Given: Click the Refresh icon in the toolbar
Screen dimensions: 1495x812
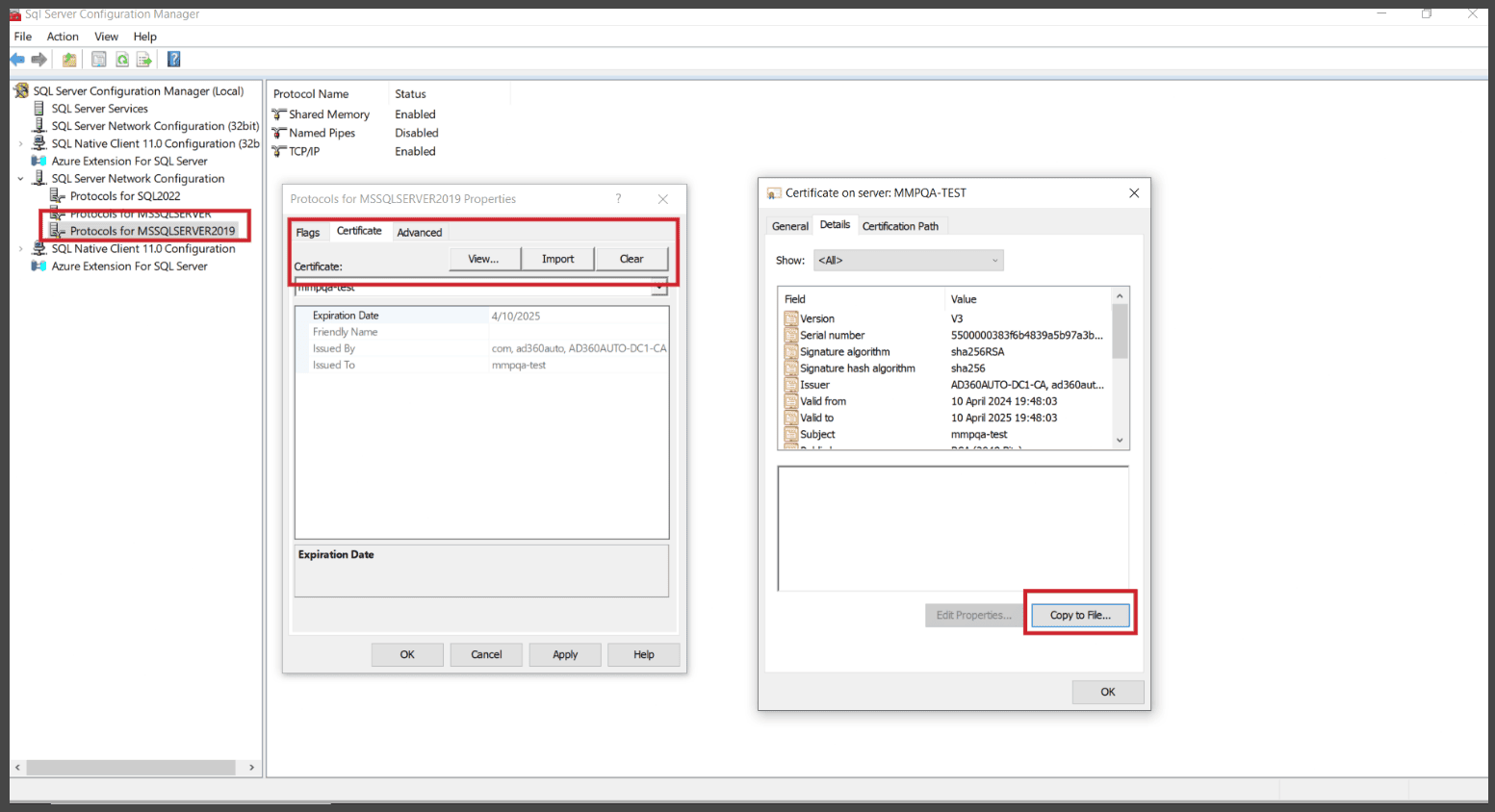Looking at the screenshot, I should coord(121,59).
